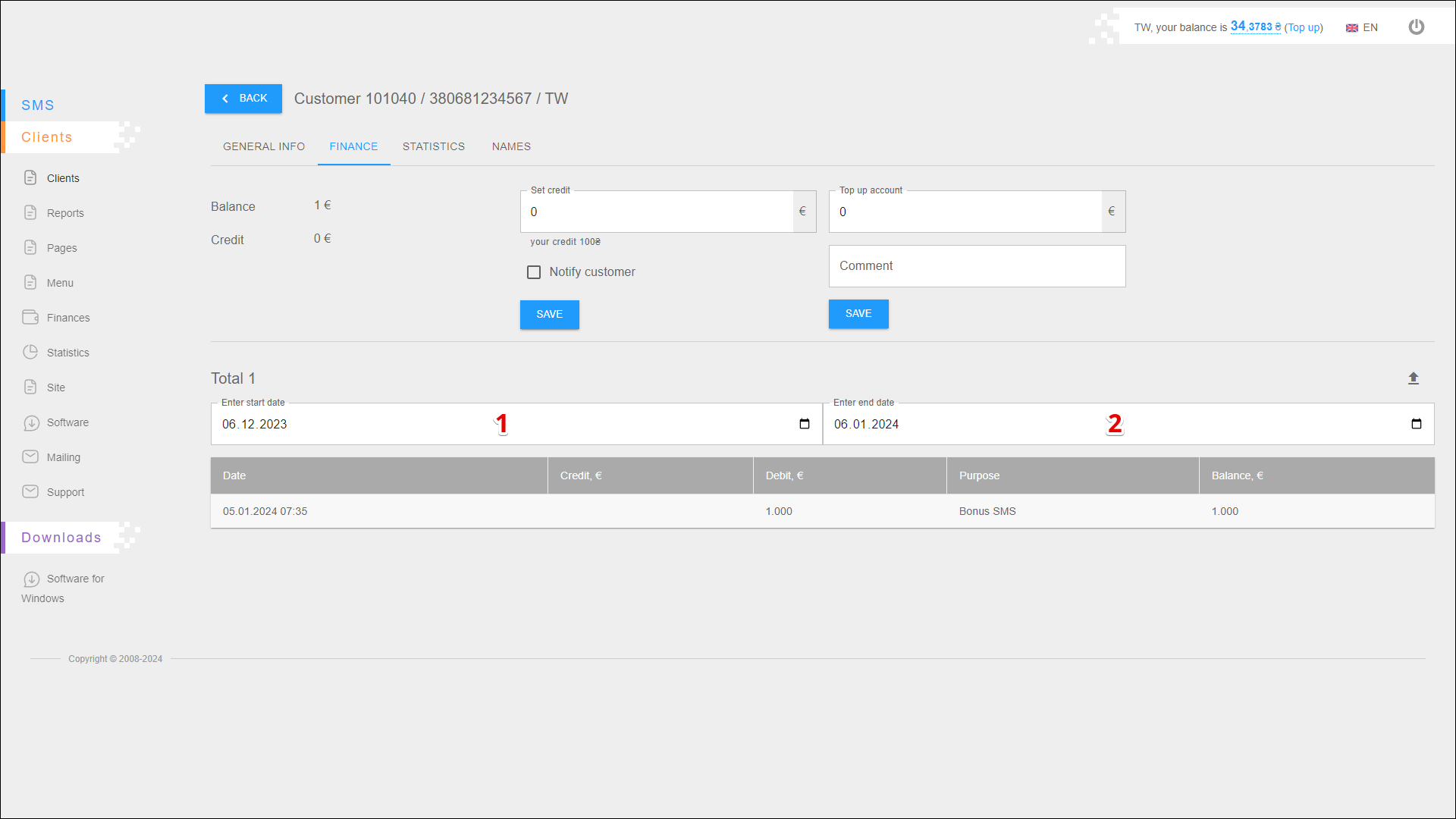
Task: Click the Mailing envelope icon
Action: click(x=30, y=457)
